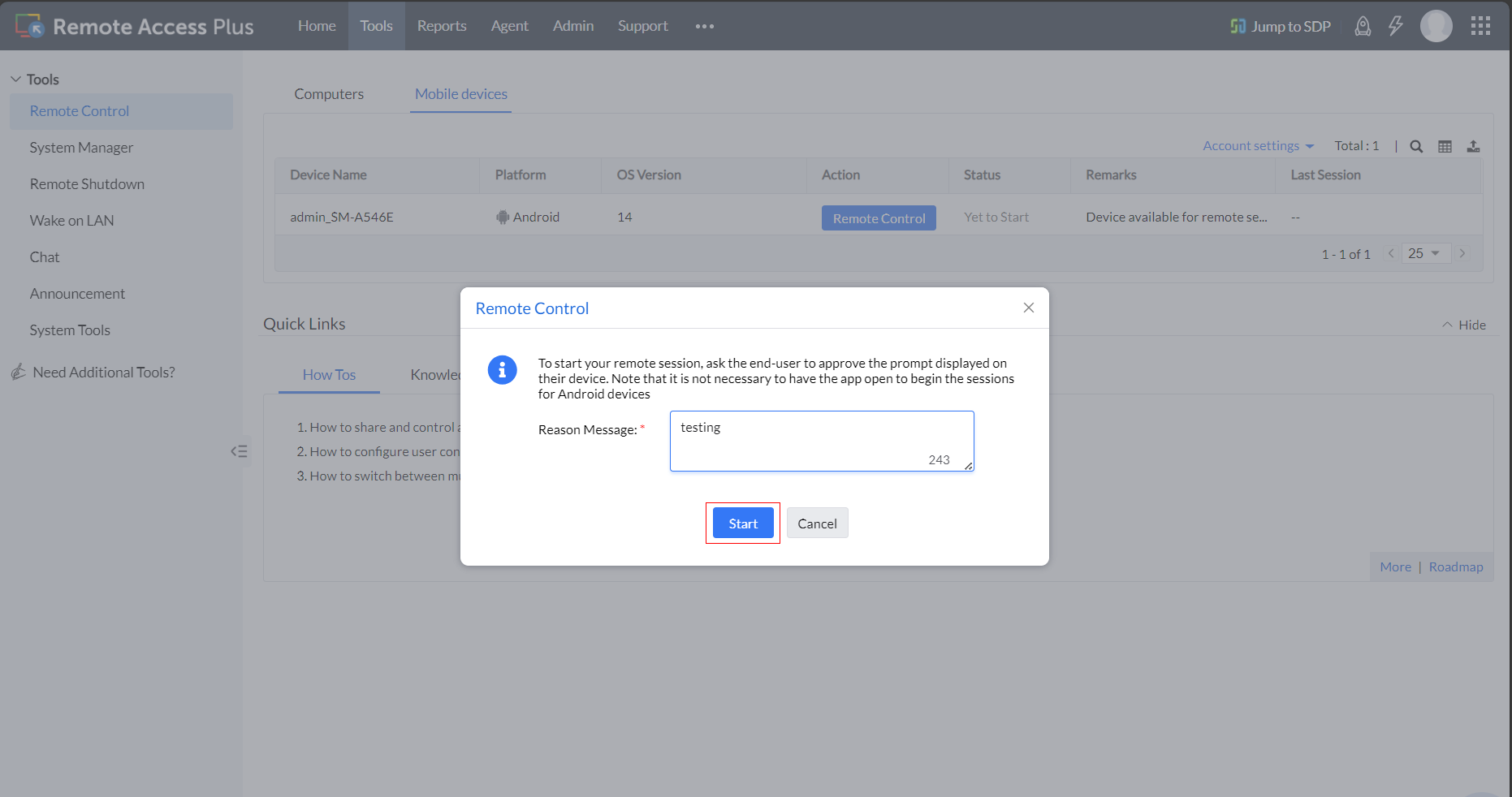Click the Remote Access Plus logo icon
Viewport: 1512px width, 797px height.
(30, 26)
